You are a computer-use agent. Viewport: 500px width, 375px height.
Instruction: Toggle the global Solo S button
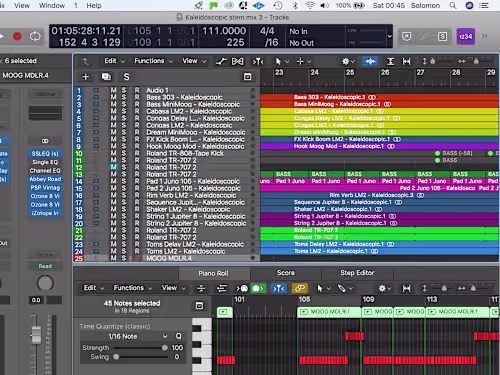127,77
